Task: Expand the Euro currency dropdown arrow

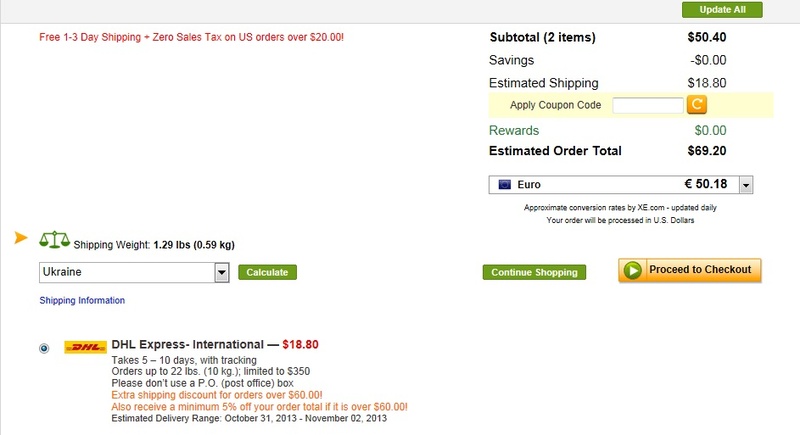Action: tap(746, 185)
